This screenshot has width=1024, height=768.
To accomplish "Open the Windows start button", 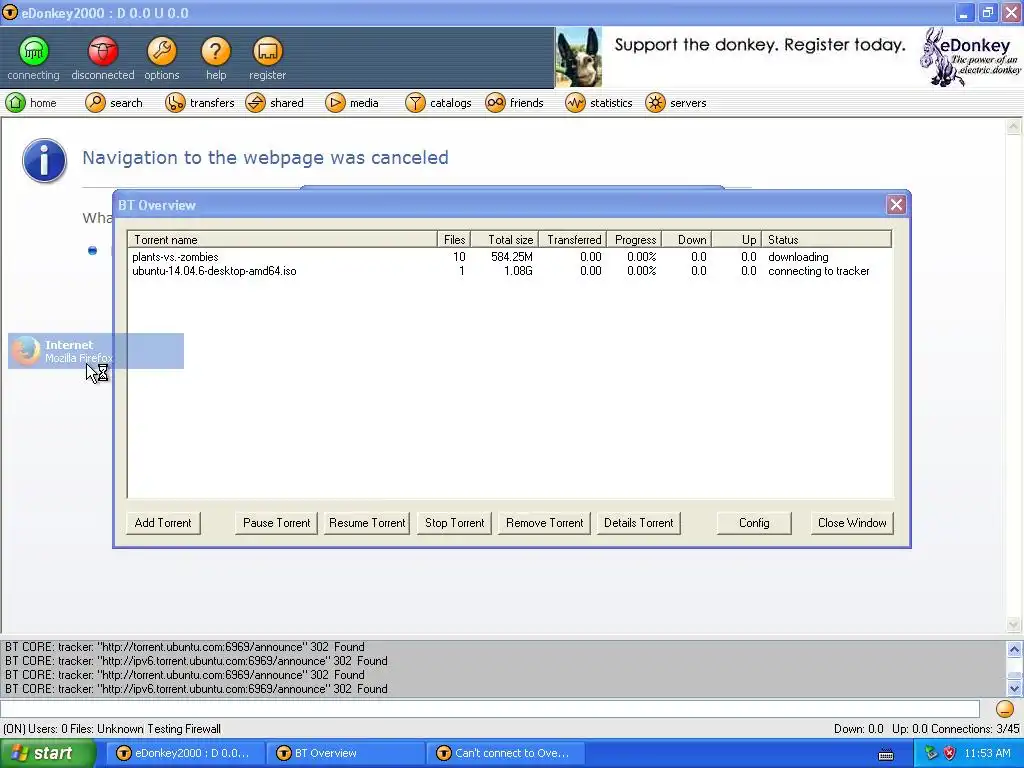I will tap(47, 753).
